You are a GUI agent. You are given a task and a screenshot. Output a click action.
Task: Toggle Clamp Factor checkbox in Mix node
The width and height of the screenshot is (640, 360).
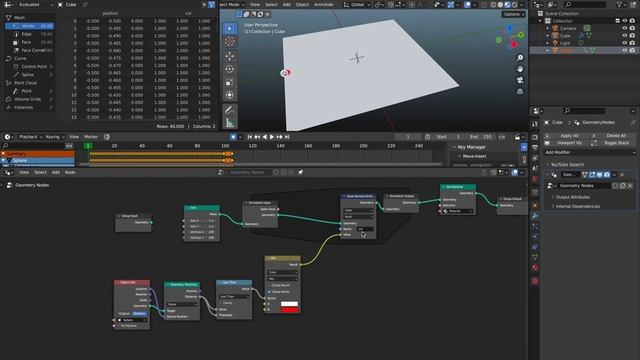(269, 292)
